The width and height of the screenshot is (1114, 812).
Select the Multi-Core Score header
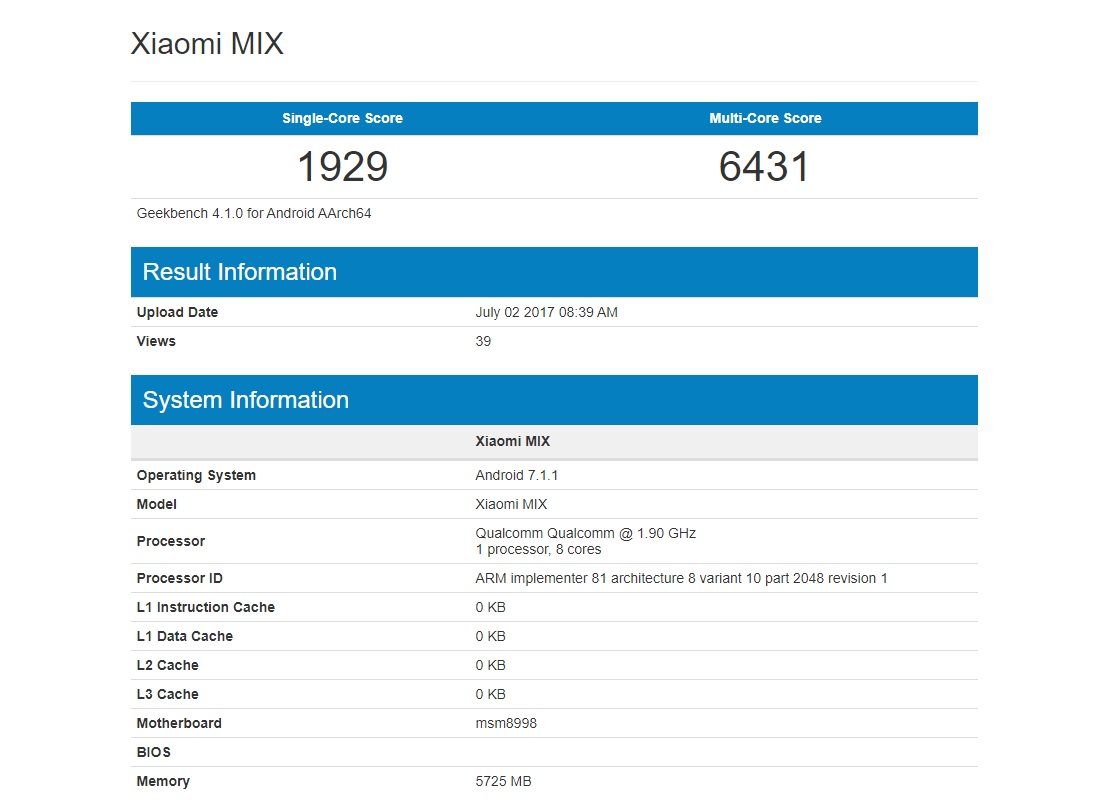click(x=765, y=119)
